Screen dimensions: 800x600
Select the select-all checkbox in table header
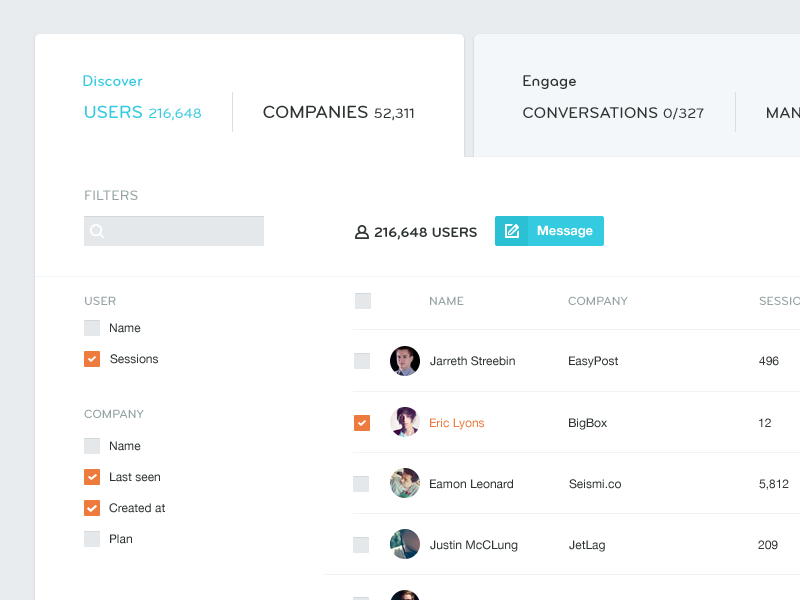coord(362,300)
